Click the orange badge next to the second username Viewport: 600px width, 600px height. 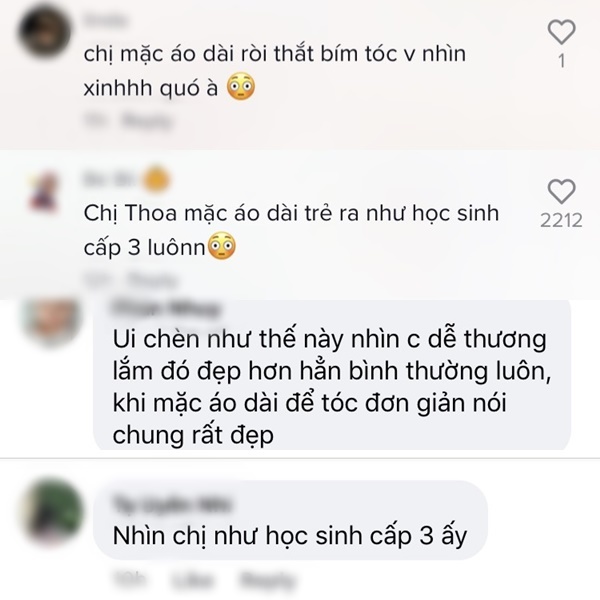[156, 179]
